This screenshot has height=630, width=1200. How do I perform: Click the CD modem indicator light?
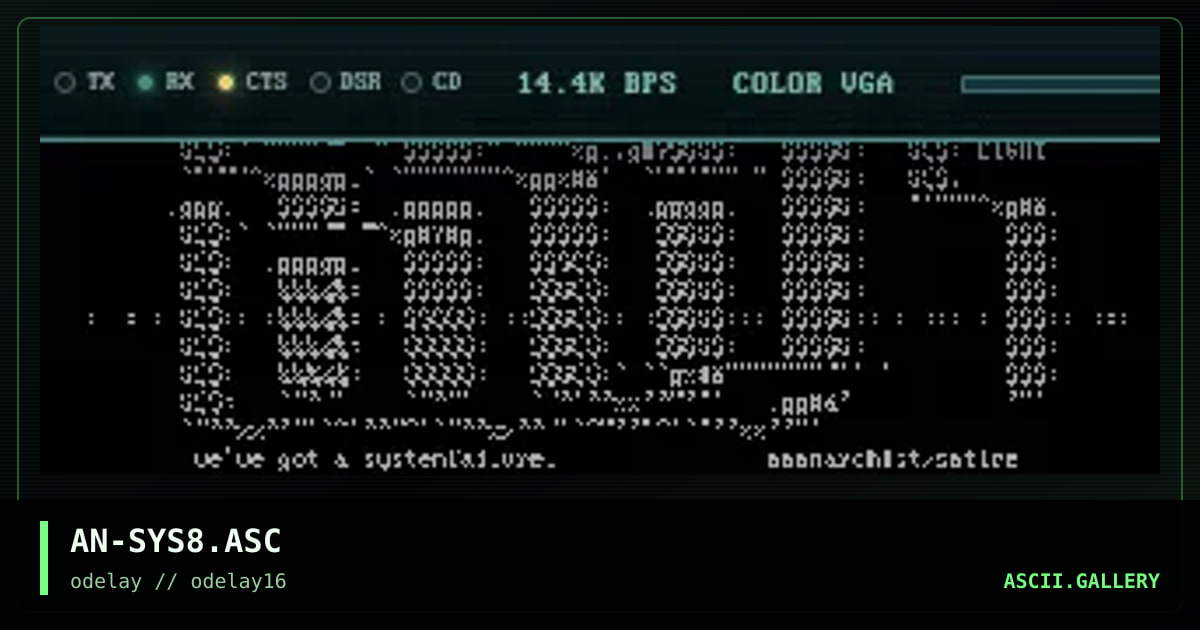coord(411,83)
